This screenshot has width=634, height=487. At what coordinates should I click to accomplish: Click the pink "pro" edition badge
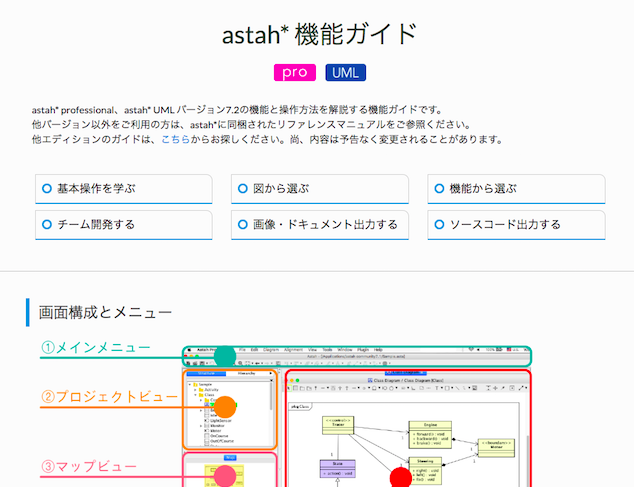click(294, 72)
